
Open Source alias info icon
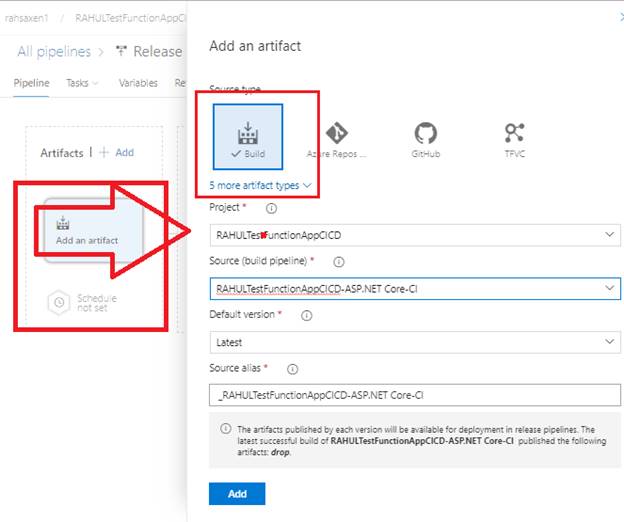point(292,369)
